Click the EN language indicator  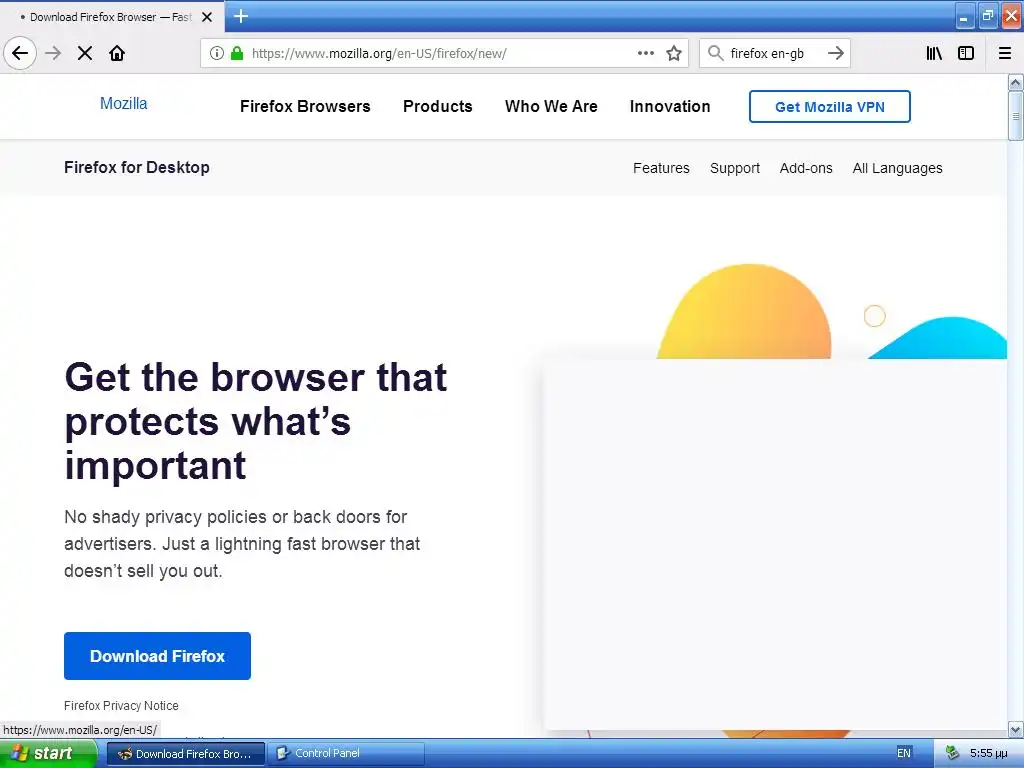pyautogui.click(x=904, y=753)
